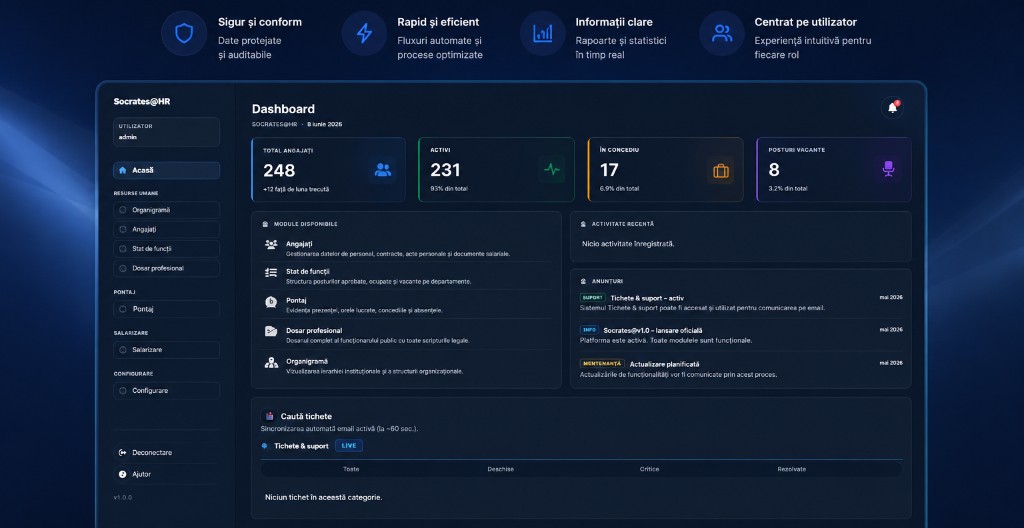Click the icon beside Caută tichete heading
Viewport: 1024px width, 528px height.
coord(269,416)
